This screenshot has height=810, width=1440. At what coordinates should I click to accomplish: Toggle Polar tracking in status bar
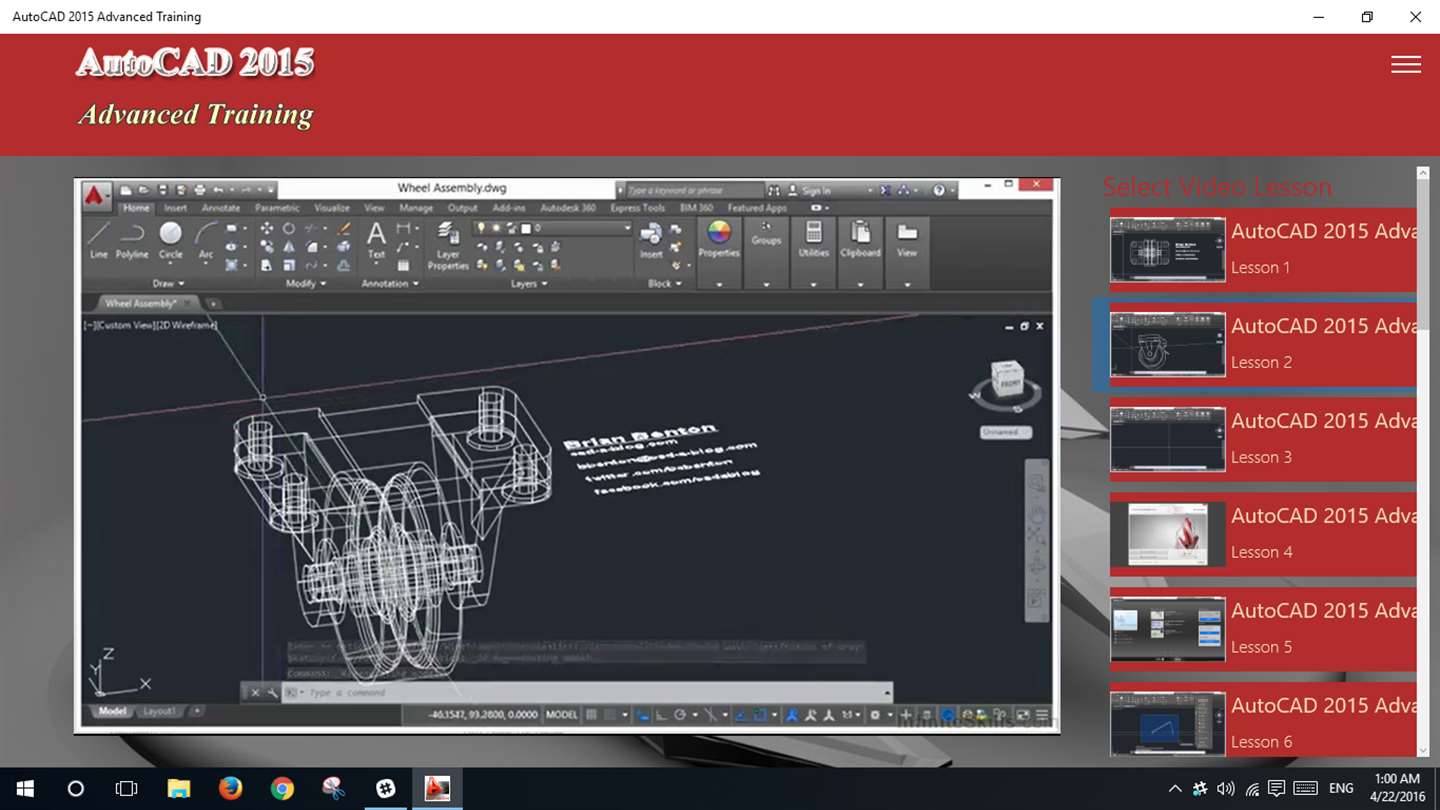tap(680, 715)
